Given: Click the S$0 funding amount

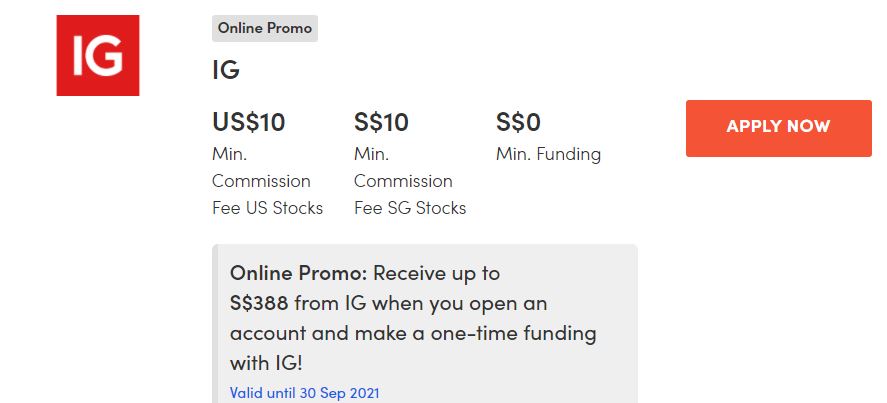Looking at the screenshot, I should point(518,122).
